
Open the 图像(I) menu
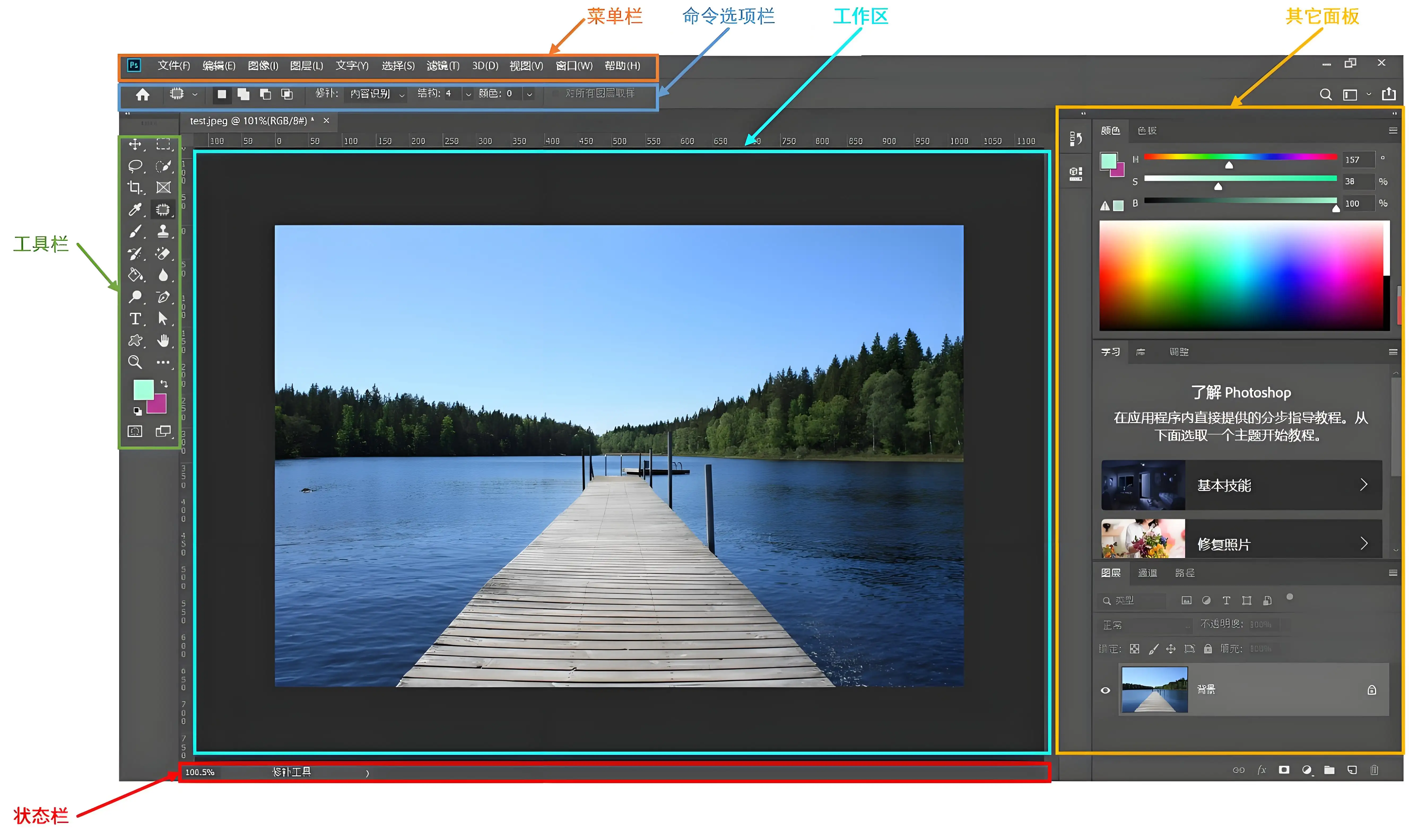tap(263, 66)
